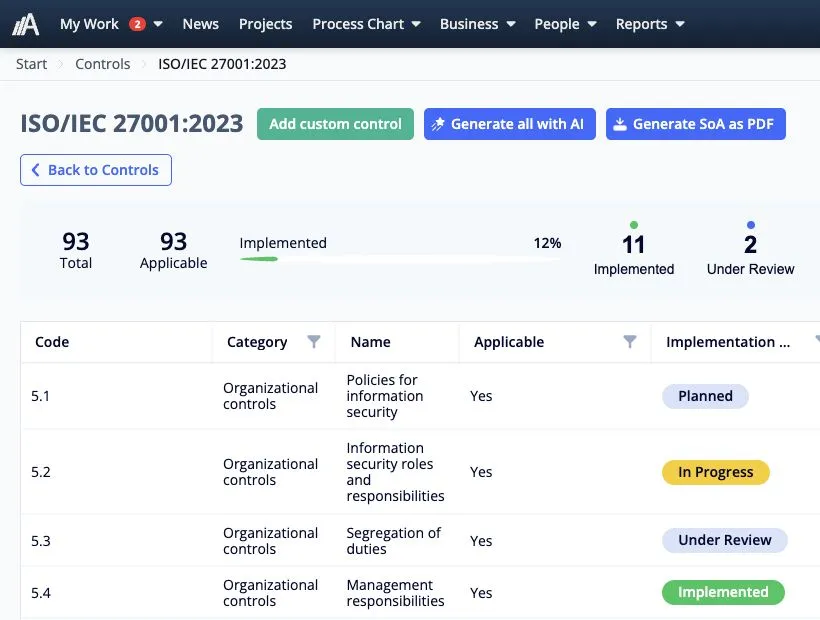
Task: Filter the Category column
Action: coord(314,341)
